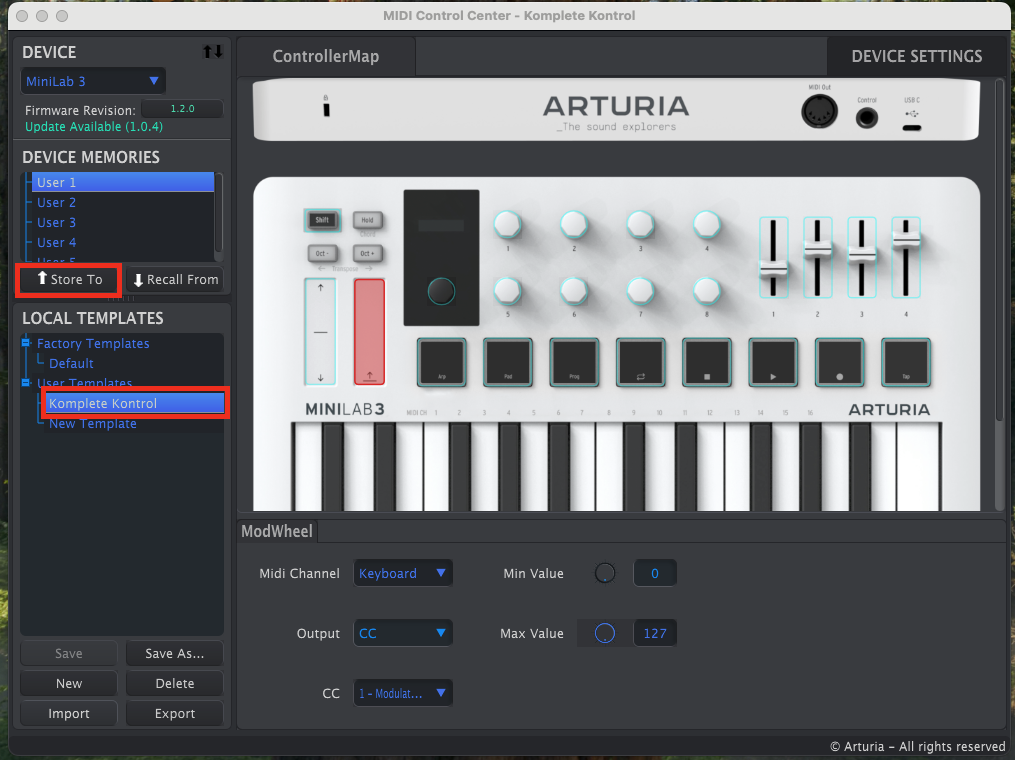Select the Komplete Kontrol template
Viewport: 1015px width, 760px height.
[135, 403]
